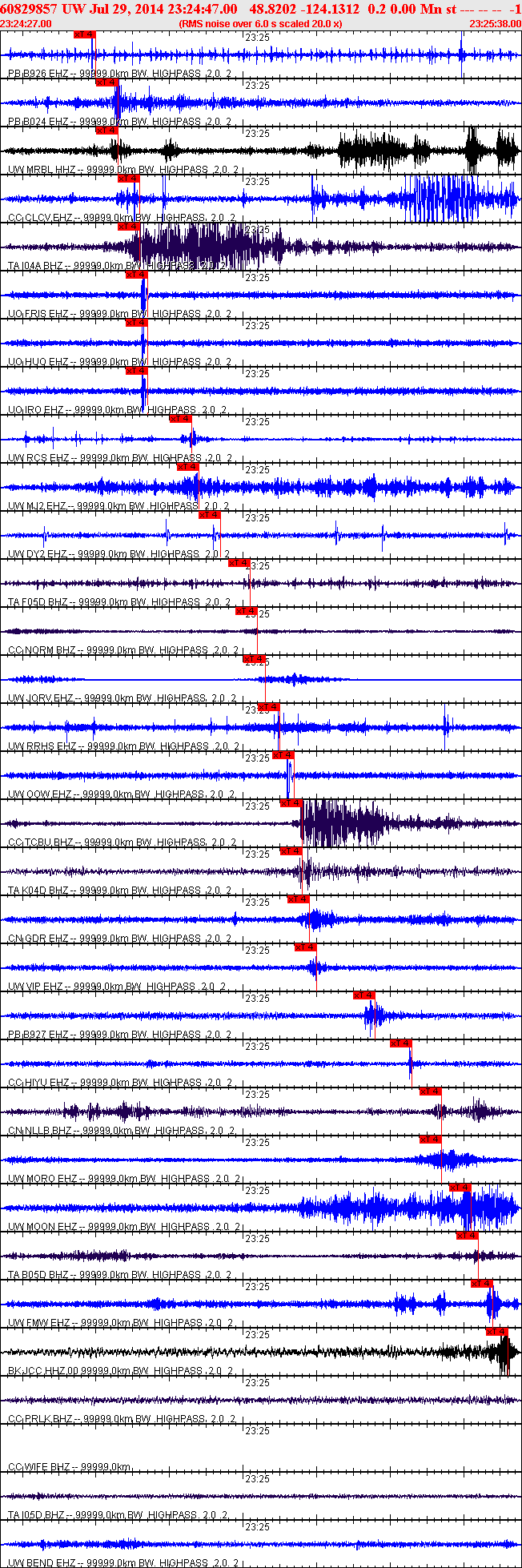Select the UW DY2 EHZ station label
This screenshot has height=1568, width=522.
point(120,554)
